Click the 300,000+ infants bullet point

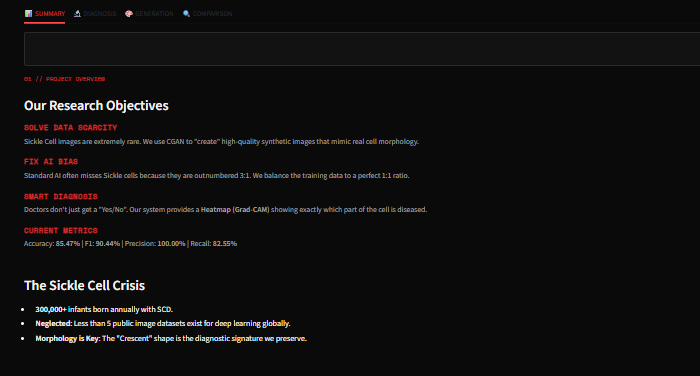point(104,309)
